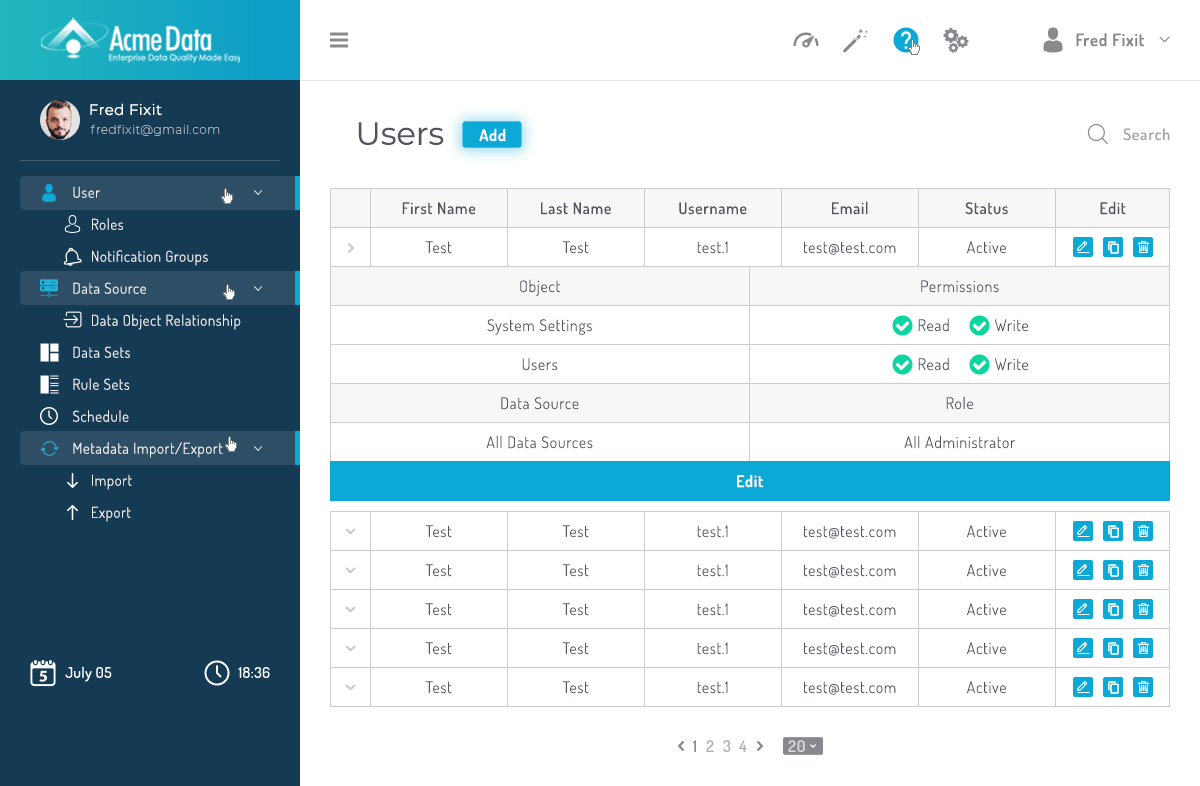Open Rule Sets in sidebar
1200x786 pixels.
pyautogui.click(x=100, y=385)
